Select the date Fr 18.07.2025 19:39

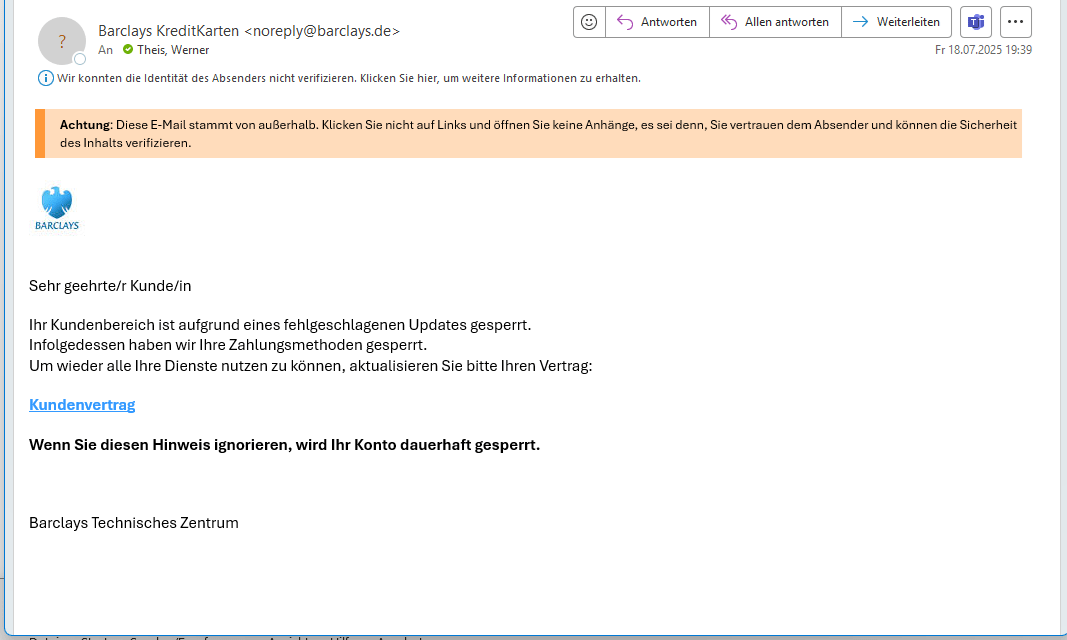pyautogui.click(x=983, y=50)
